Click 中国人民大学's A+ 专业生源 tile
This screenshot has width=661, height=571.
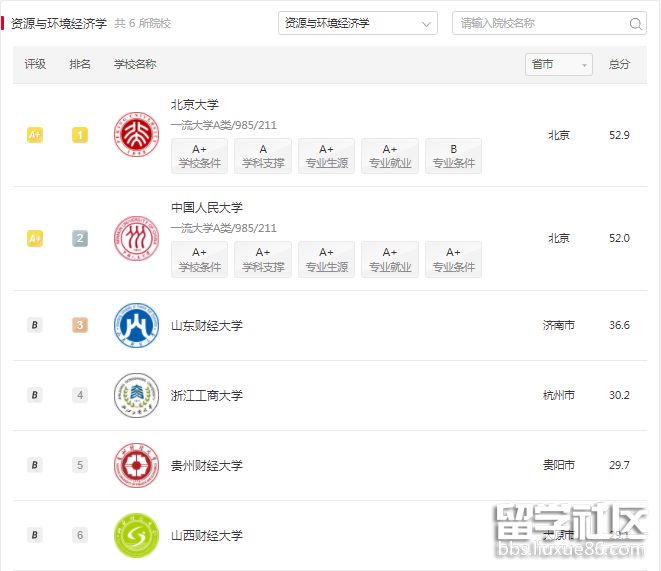pos(326,259)
